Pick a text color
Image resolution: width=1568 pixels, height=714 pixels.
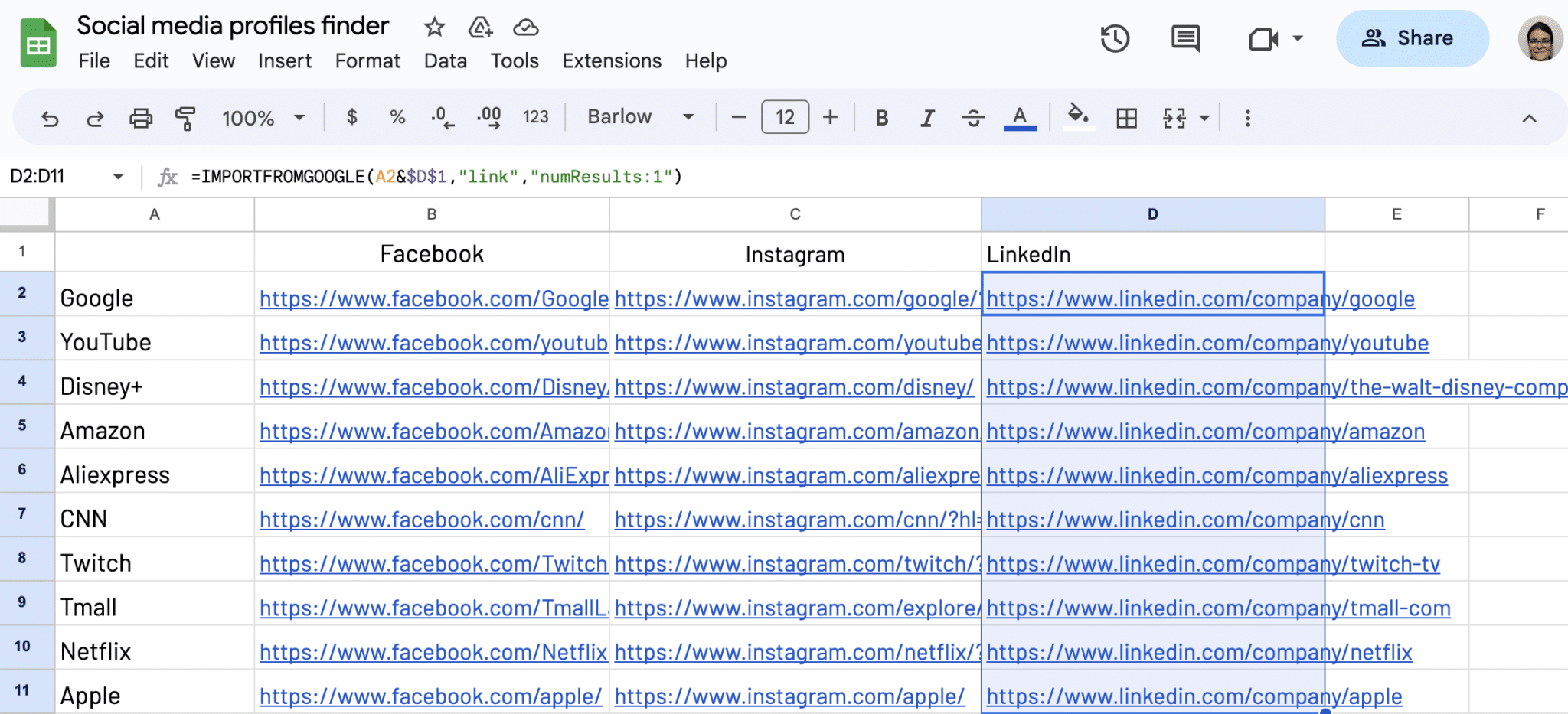pyautogui.click(x=1018, y=117)
